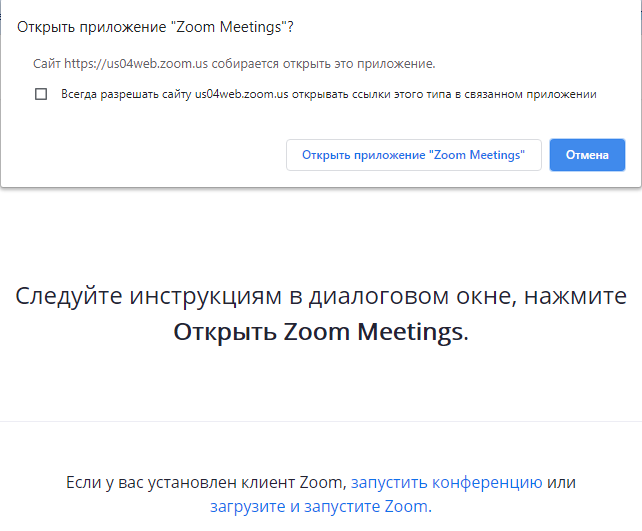The height and width of the screenshot is (531, 642).
Task: Click the dialog title 'Открыть приложение "Zoom Meetings"?'
Action: (155, 27)
